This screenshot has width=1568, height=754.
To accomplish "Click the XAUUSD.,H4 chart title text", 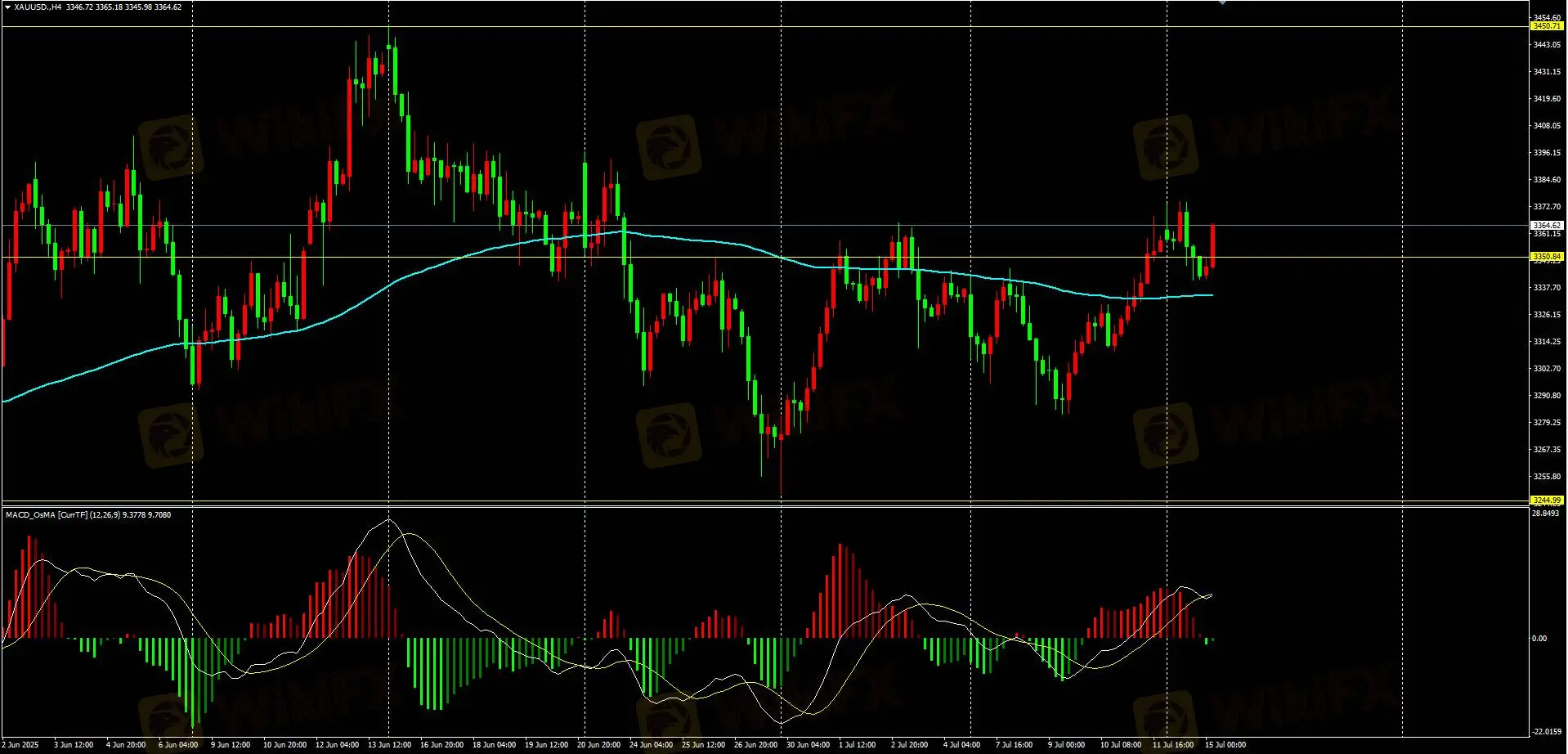I will click(x=38, y=7).
